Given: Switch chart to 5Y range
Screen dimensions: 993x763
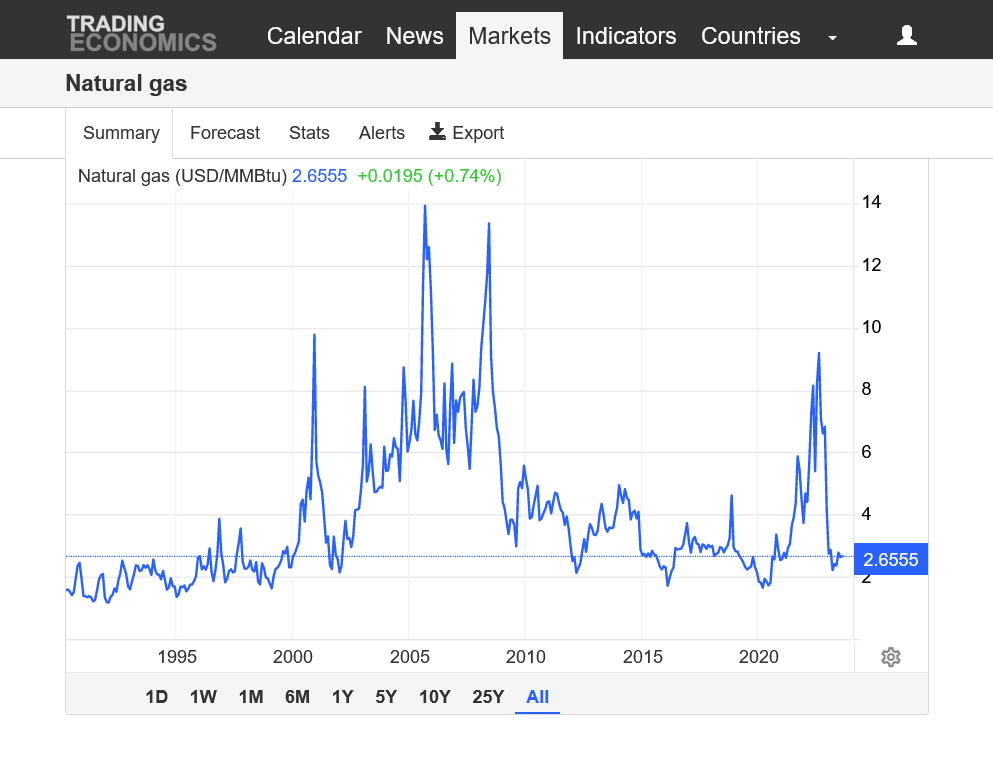Looking at the screenshot, I should pos(386,697).
